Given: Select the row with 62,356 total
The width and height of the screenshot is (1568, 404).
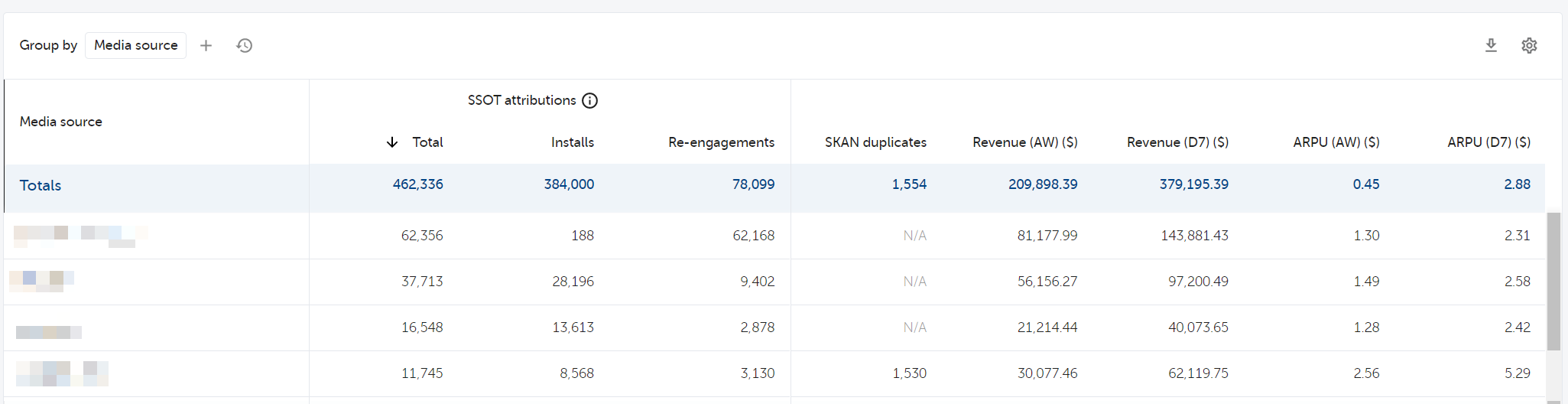Looking at the screenshot, I should (422, 236).
